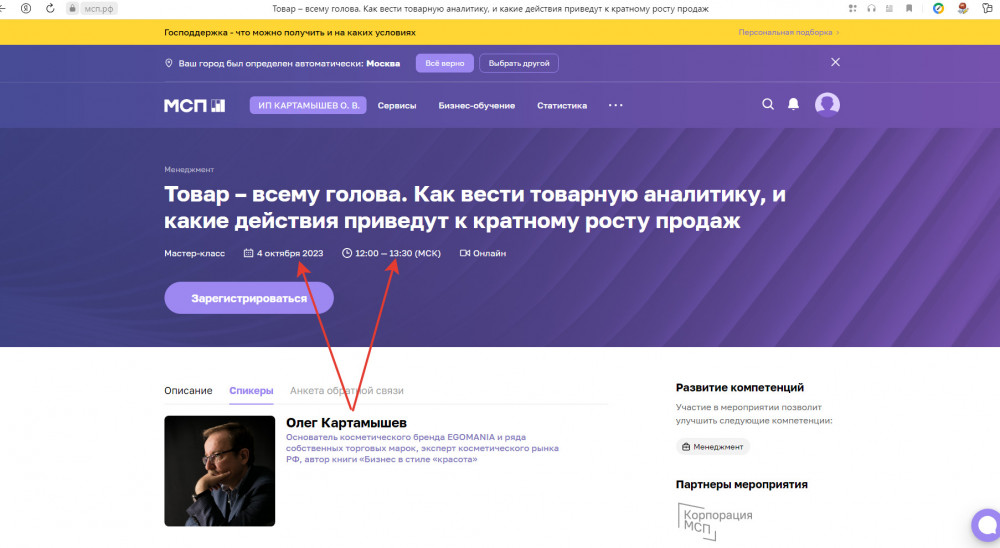Open Статистика menu item
Image resolution: width=1000 pixels, height=548 pixels.
(562, 106)
